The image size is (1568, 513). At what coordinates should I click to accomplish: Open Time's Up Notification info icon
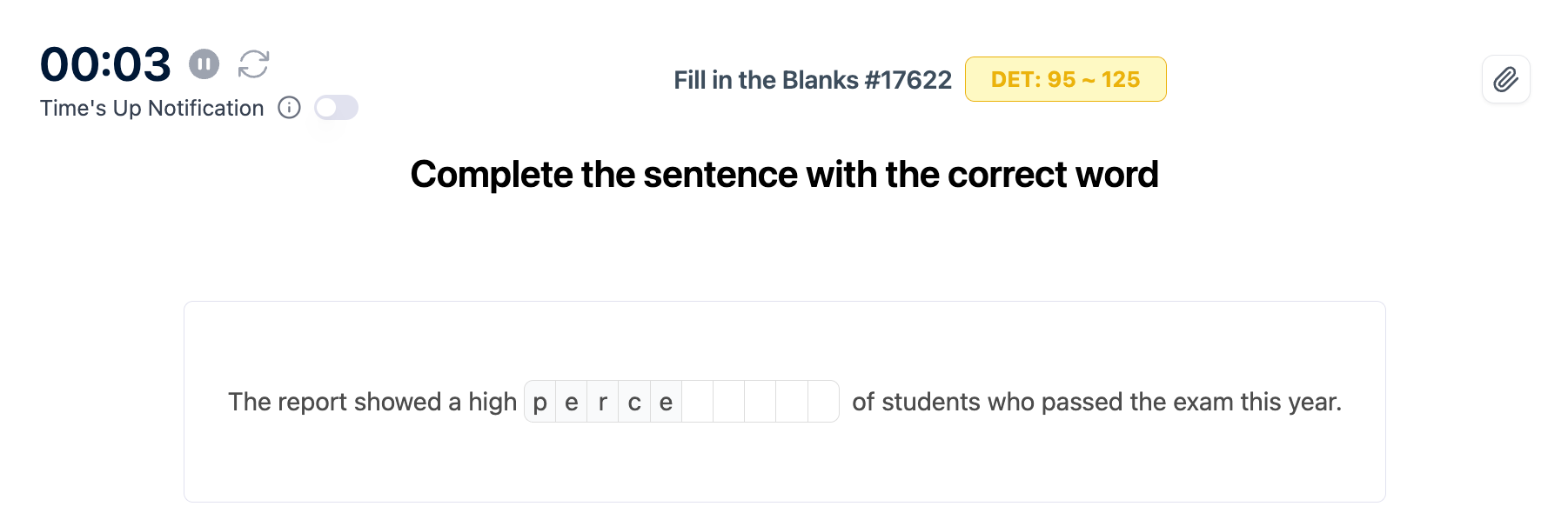coord(289,108)
